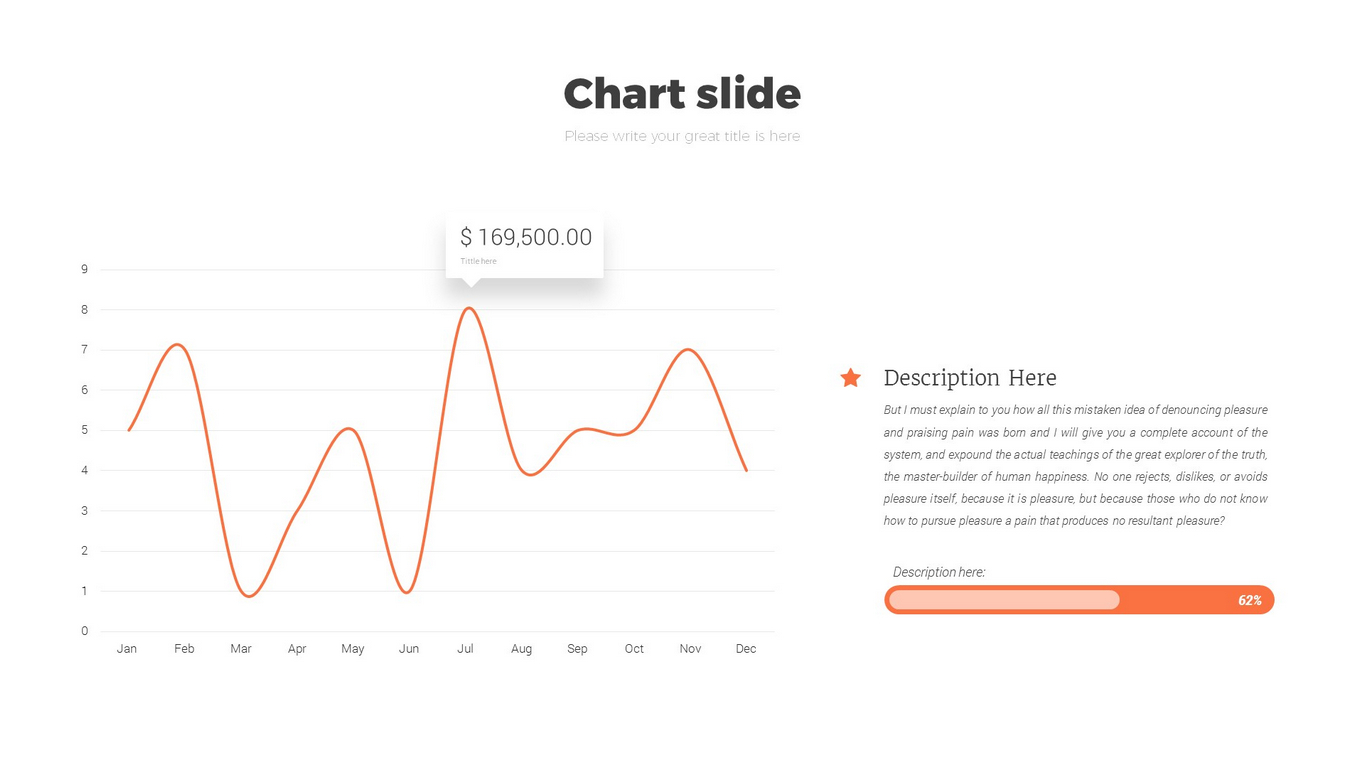Click the Description Here heading

coord(970,378)
